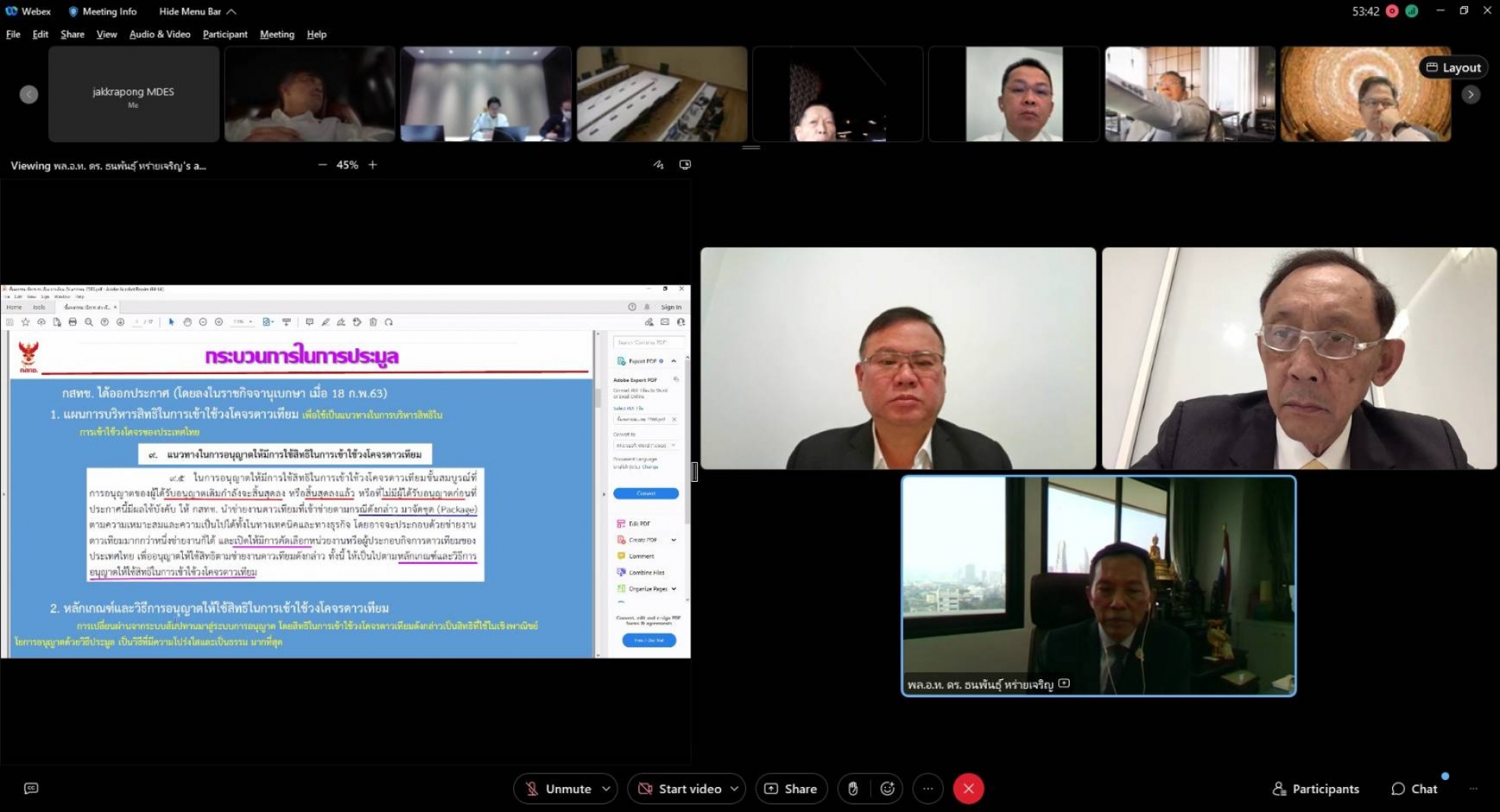Open the Layout options
This screenshot has width=1500, height=812.
(x=1453, y=68)
